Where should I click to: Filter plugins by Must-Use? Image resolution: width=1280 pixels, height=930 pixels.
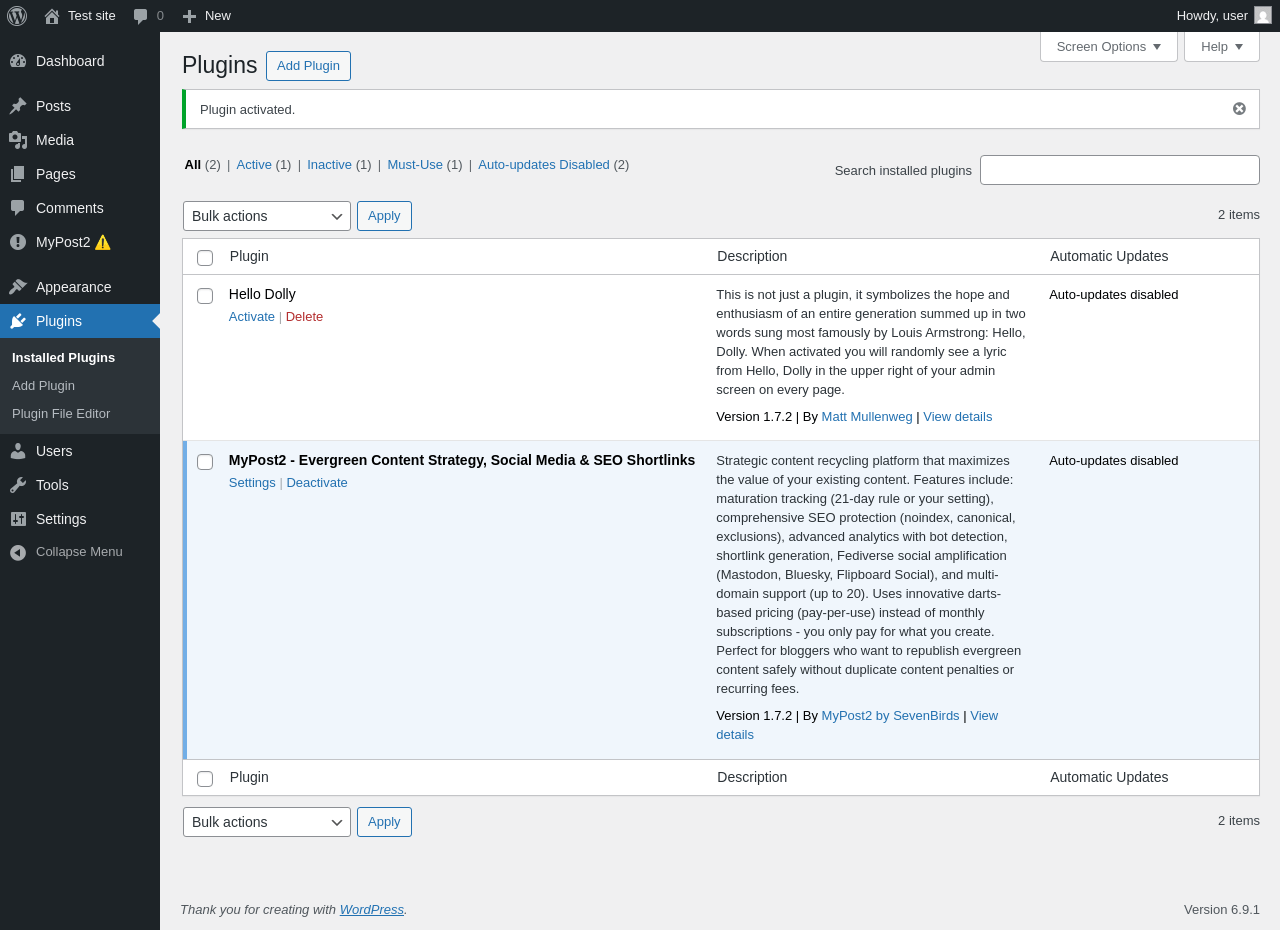point(415,164)
